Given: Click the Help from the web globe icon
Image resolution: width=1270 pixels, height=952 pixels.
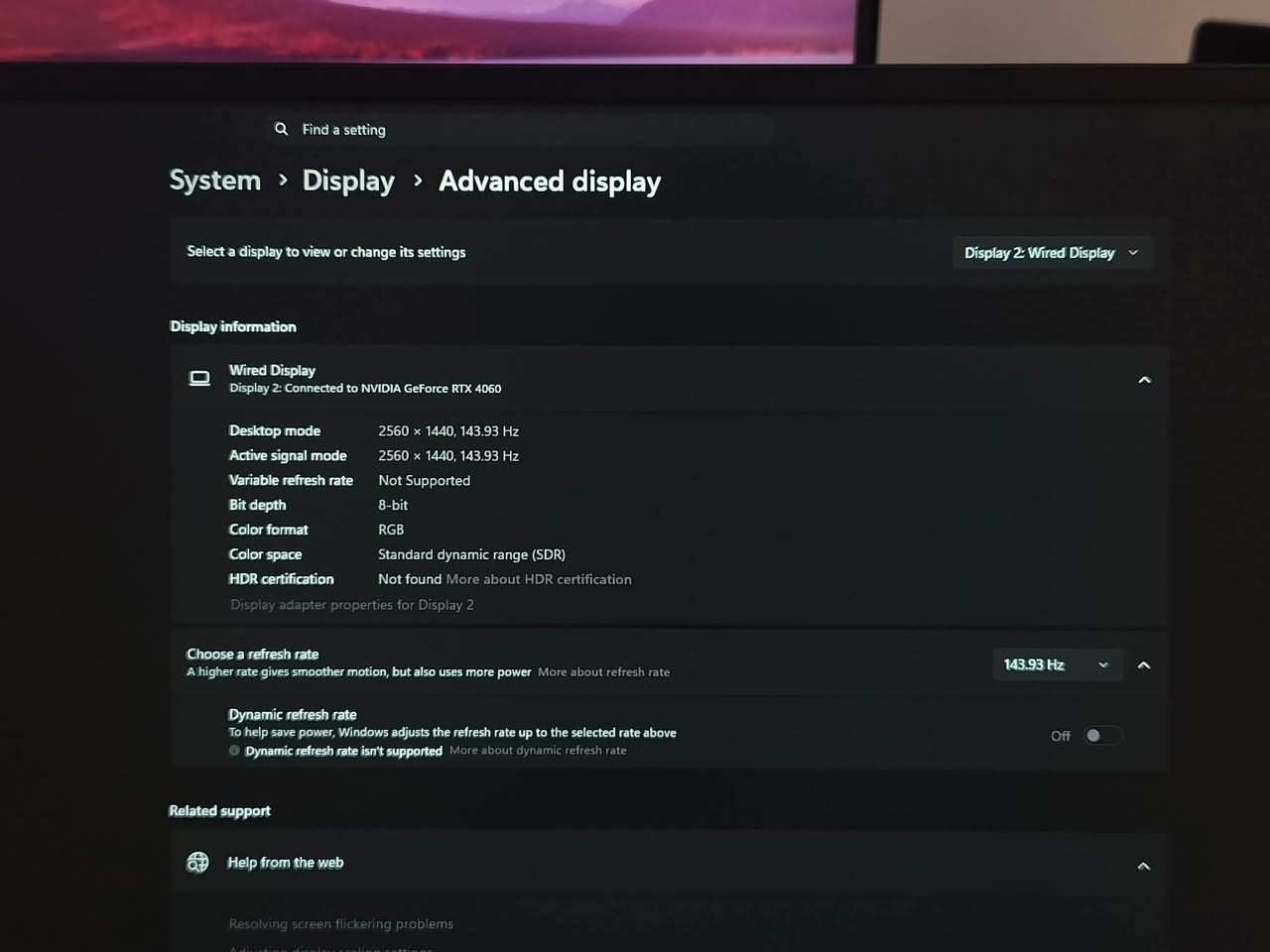Looking at the screenshot, I should coord(197,862).
